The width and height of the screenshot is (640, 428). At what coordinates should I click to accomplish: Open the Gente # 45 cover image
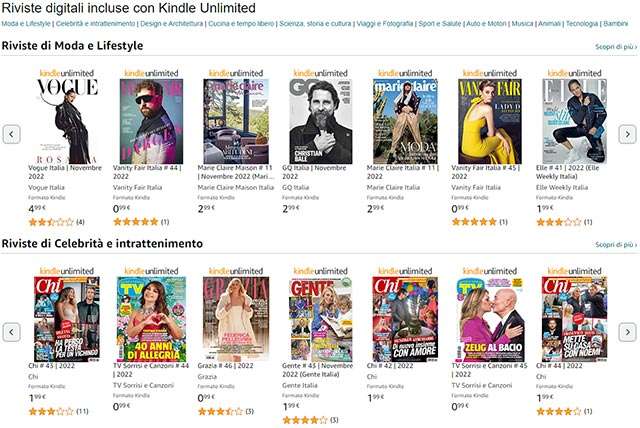[320, 319]
